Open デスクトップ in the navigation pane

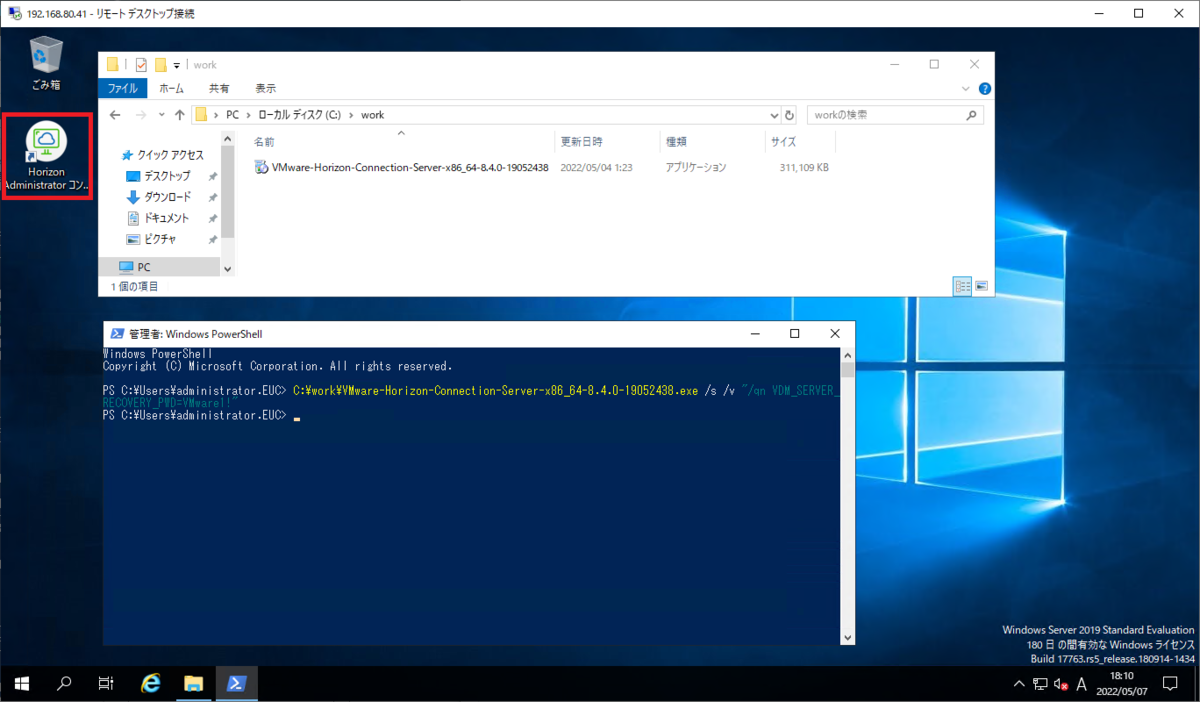point(159,176)
